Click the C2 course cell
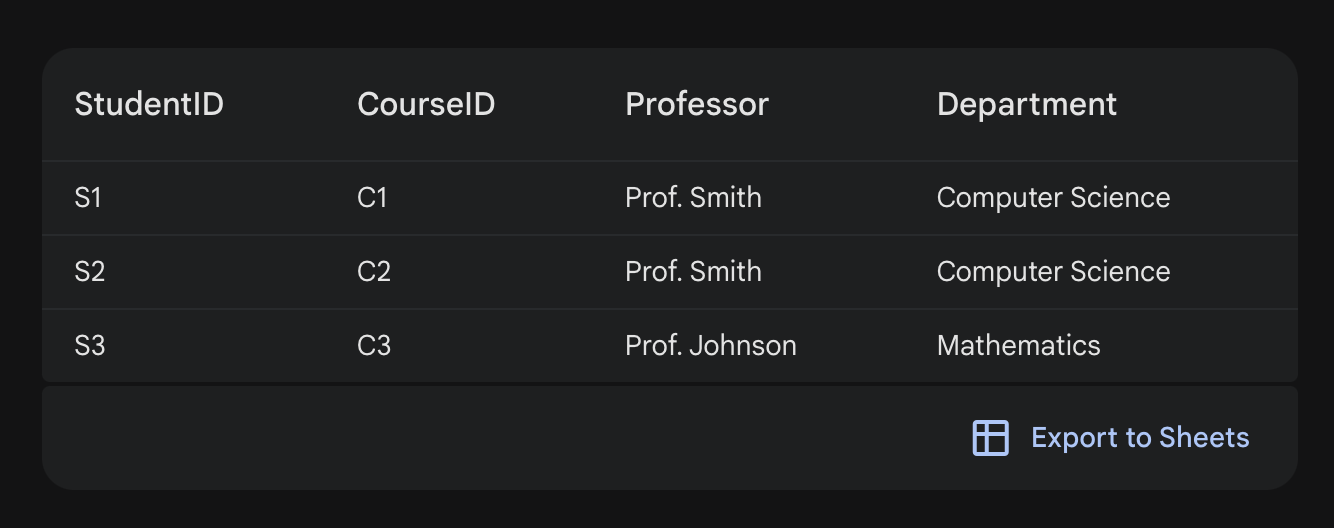The width and height of the screenshot is (1334, 528). [373, 272]
